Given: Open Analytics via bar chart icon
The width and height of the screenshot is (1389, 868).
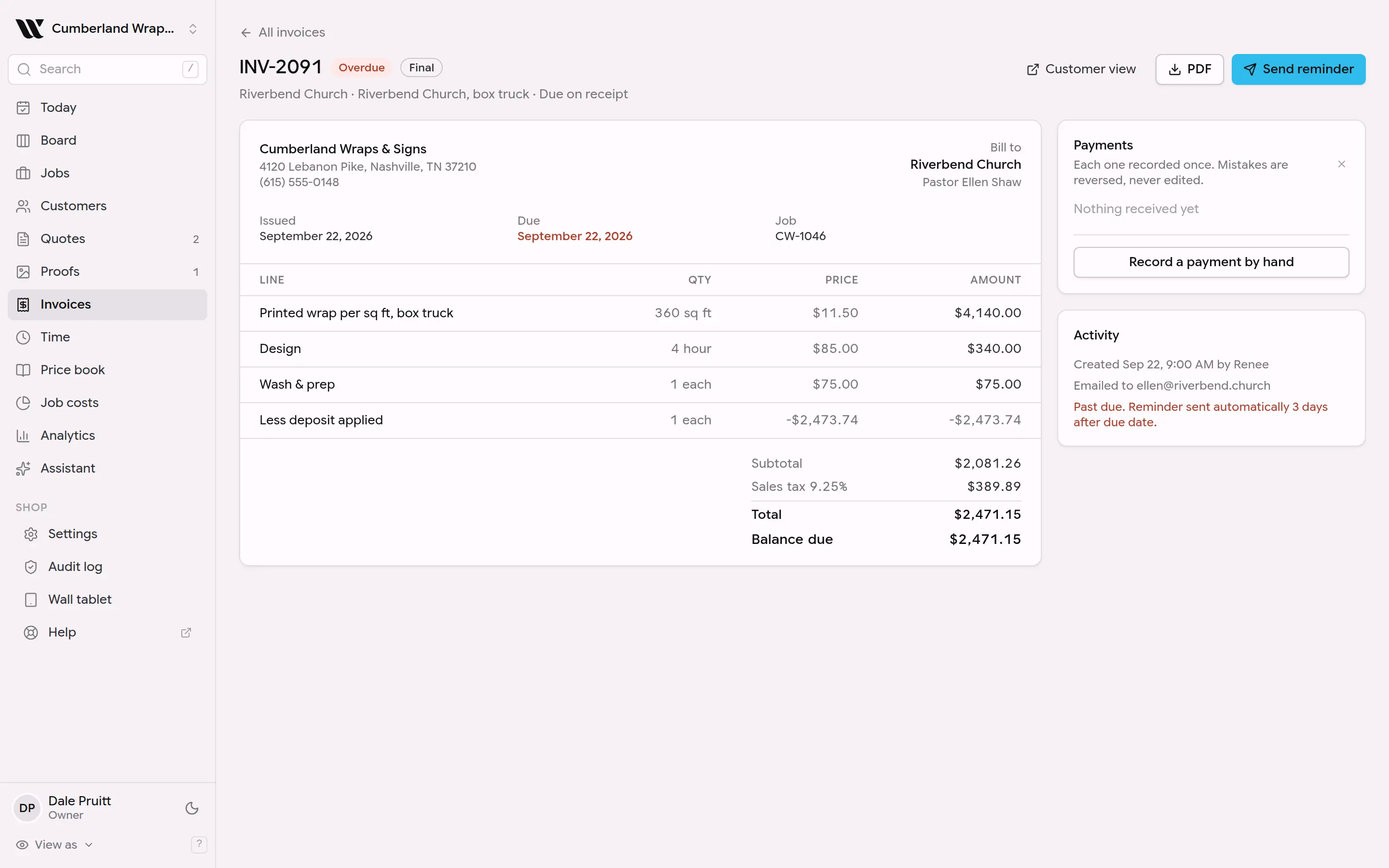Looking at the screenshot, I should 23,435.
